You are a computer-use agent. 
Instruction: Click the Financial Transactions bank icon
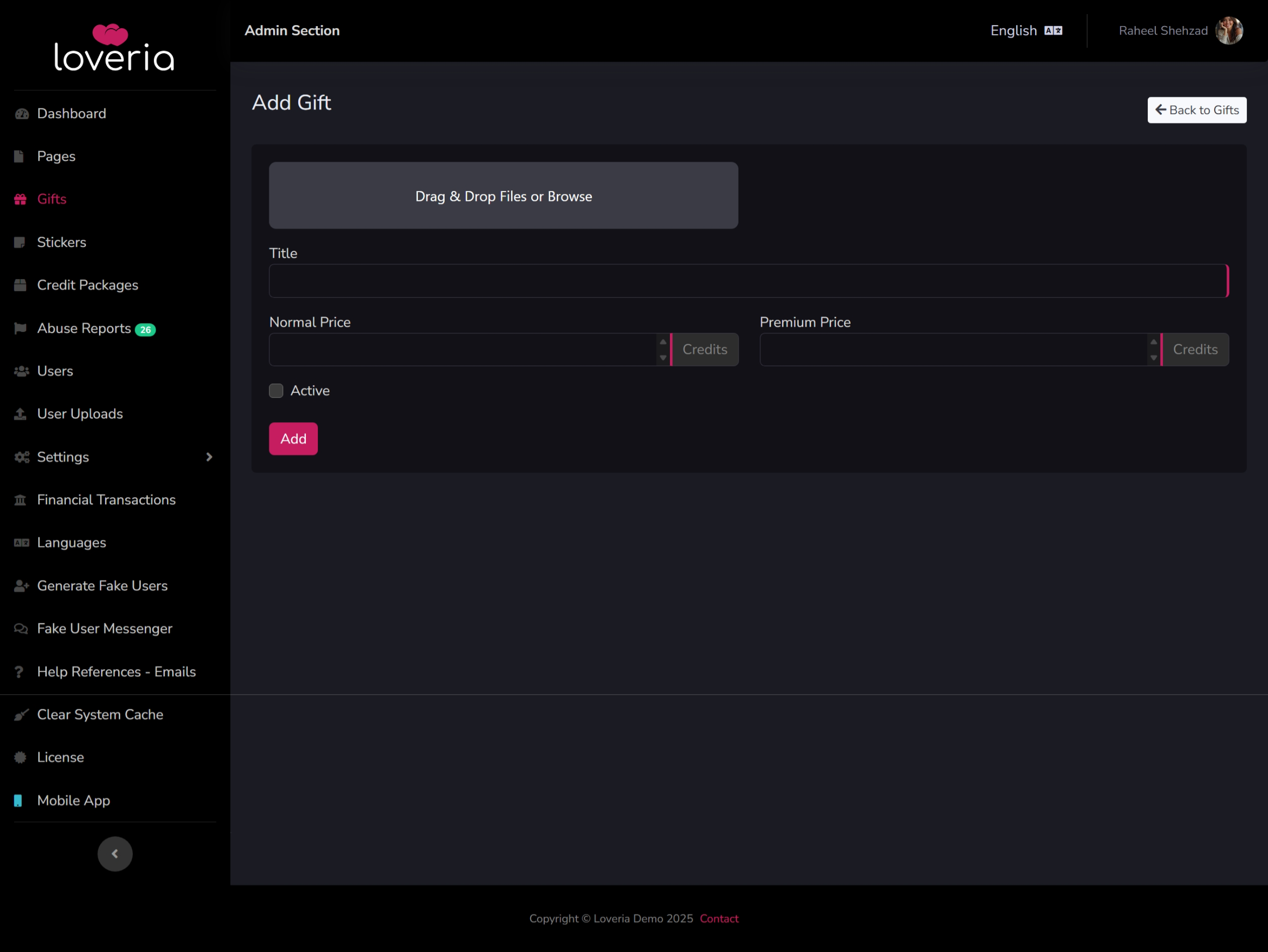coord(20,500)
